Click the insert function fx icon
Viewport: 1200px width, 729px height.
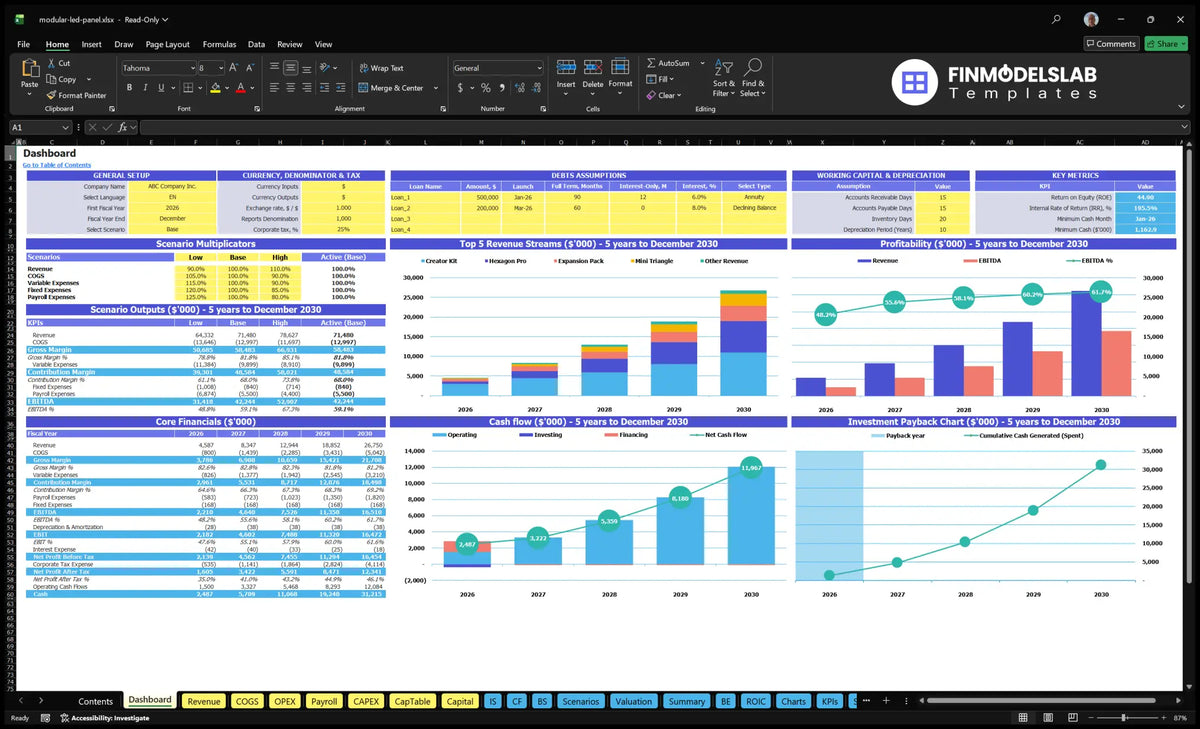tap(122, 127)
